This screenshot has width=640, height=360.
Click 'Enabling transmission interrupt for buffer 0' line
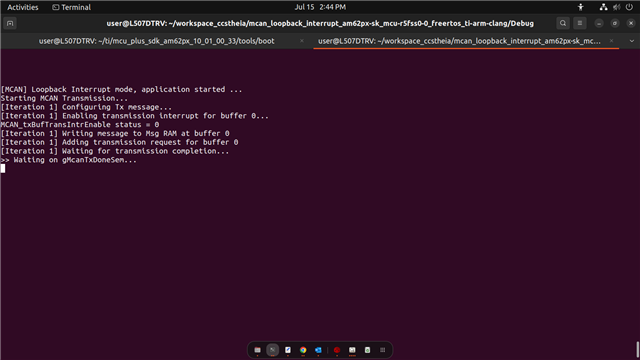tap(135, 116)
